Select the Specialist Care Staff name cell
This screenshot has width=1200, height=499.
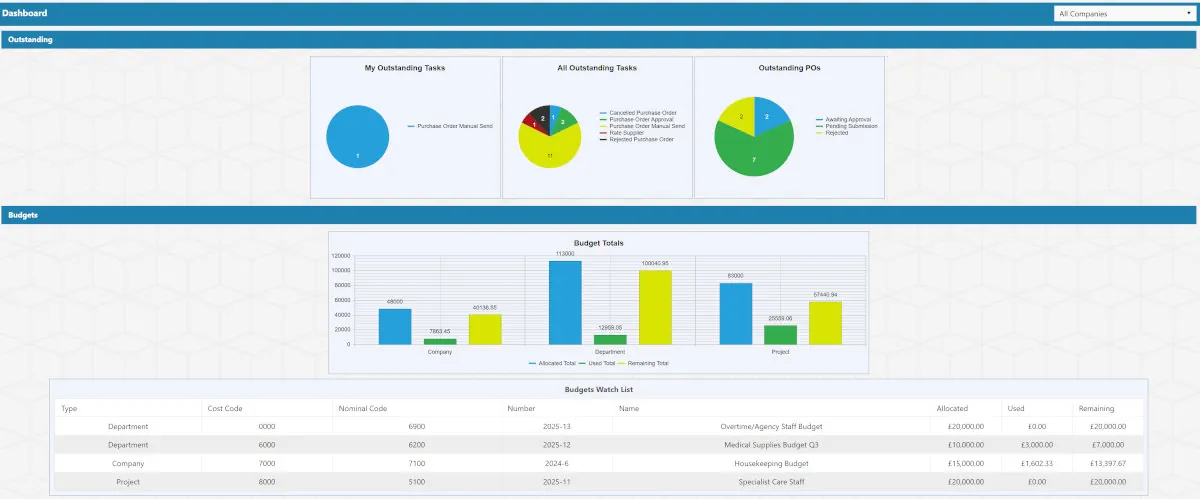click(771, 482)
